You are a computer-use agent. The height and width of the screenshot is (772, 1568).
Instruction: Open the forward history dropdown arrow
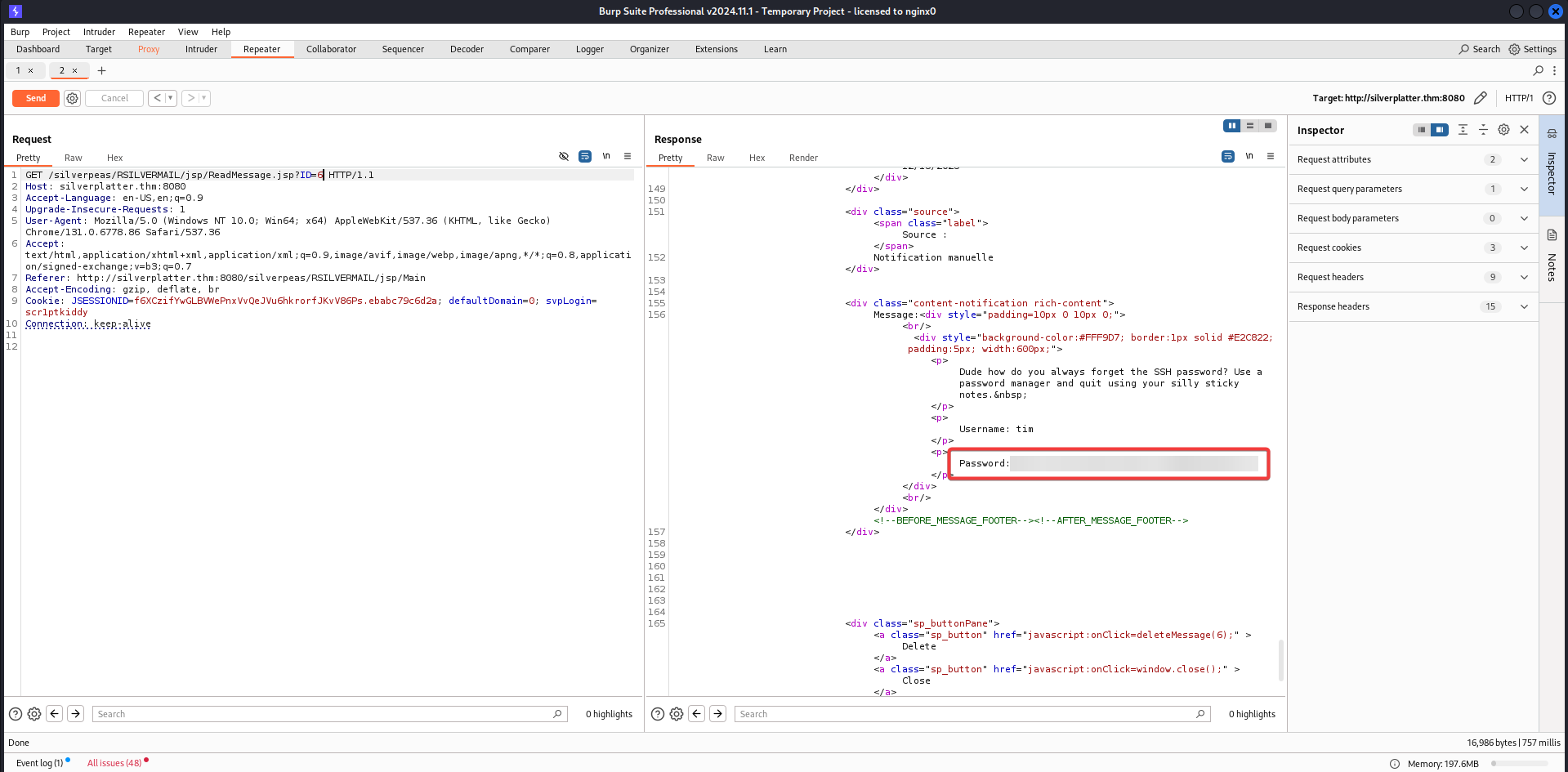[204, 98]
